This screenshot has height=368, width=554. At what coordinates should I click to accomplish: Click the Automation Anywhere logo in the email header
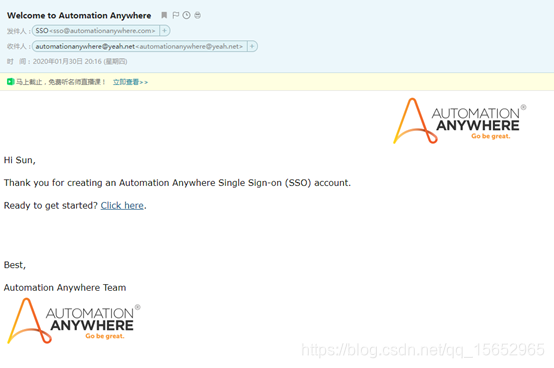459,121
